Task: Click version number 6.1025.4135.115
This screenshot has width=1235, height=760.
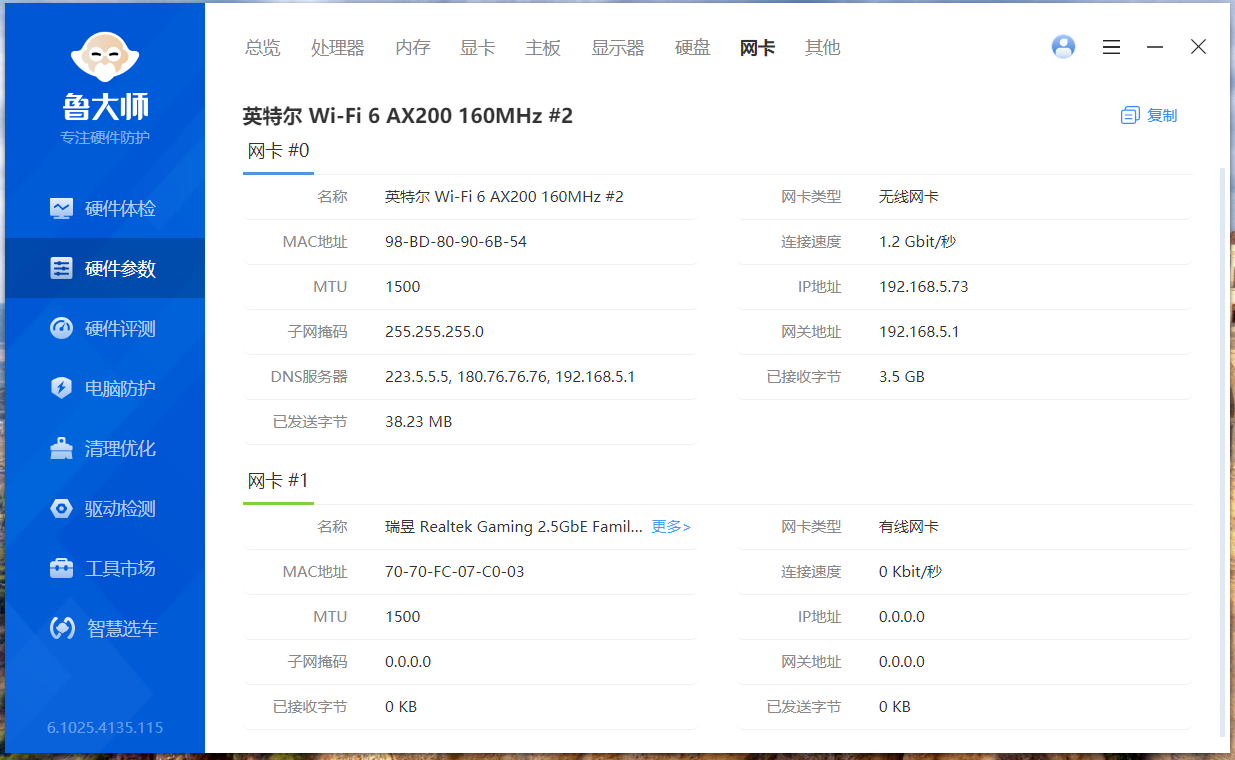Action: (105, 727)
